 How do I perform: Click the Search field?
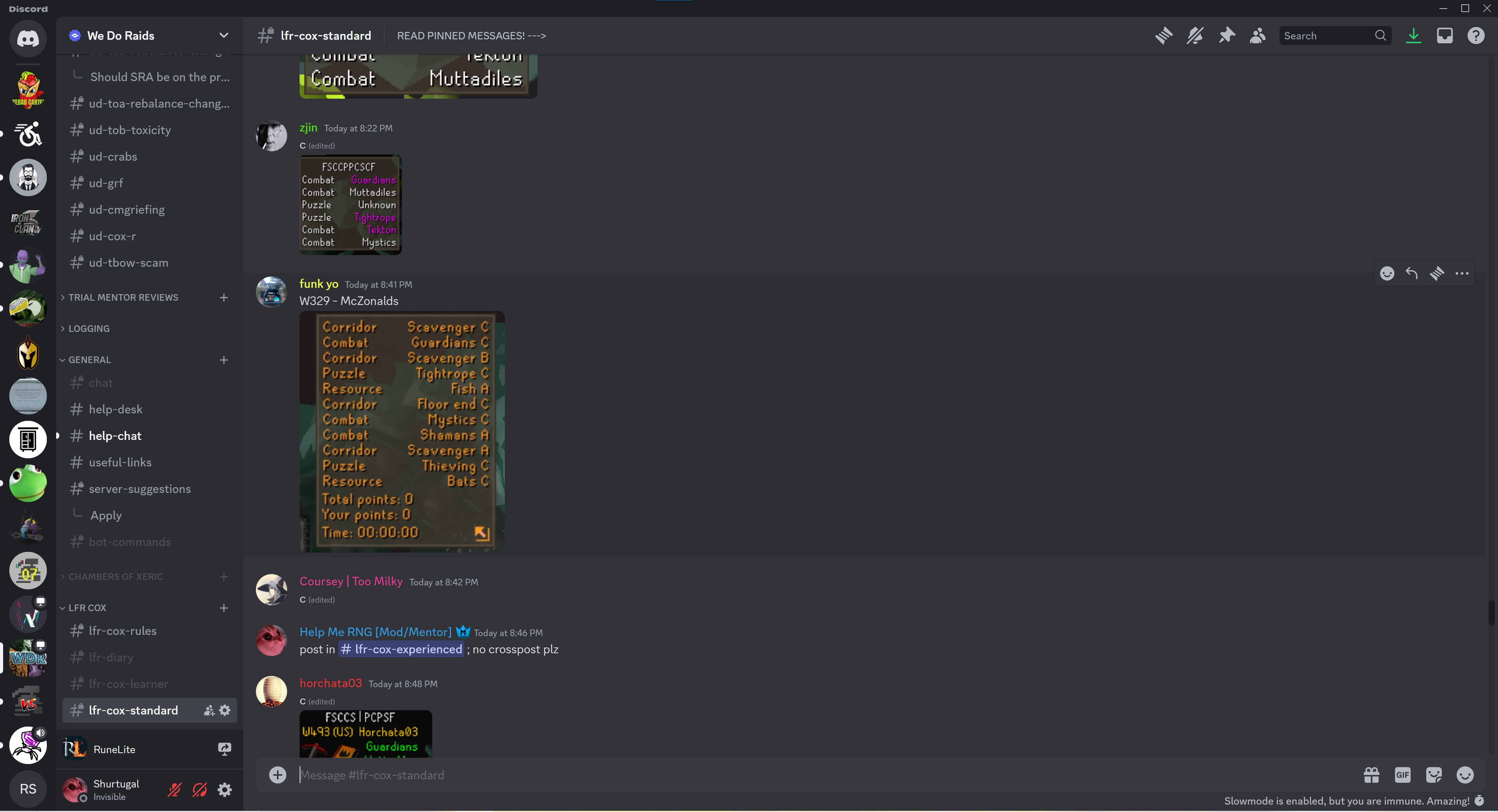(1335, 35)
